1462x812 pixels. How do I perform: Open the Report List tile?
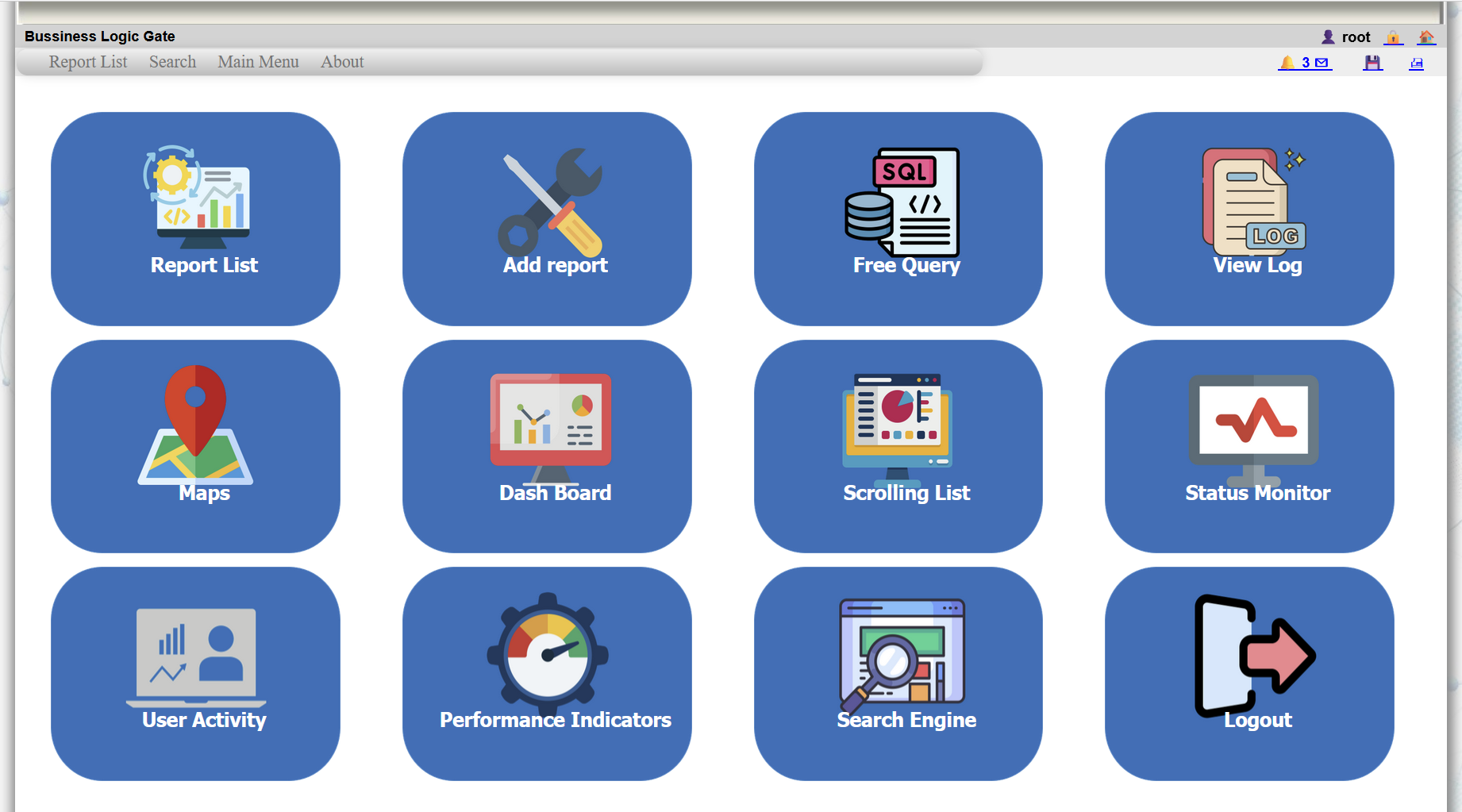(195, 218)
